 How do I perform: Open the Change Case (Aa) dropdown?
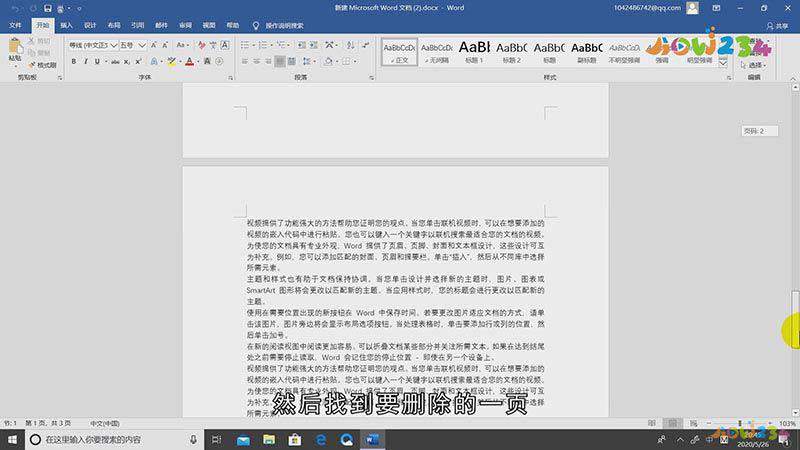182,45
